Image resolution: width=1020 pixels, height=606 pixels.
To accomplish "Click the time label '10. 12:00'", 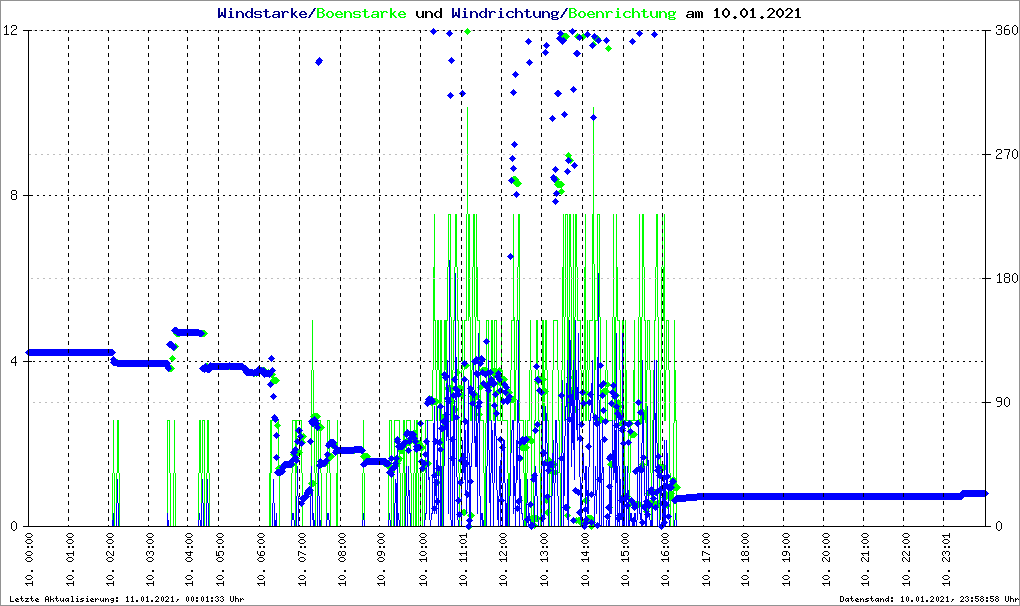I will click(x=503, y=560).
